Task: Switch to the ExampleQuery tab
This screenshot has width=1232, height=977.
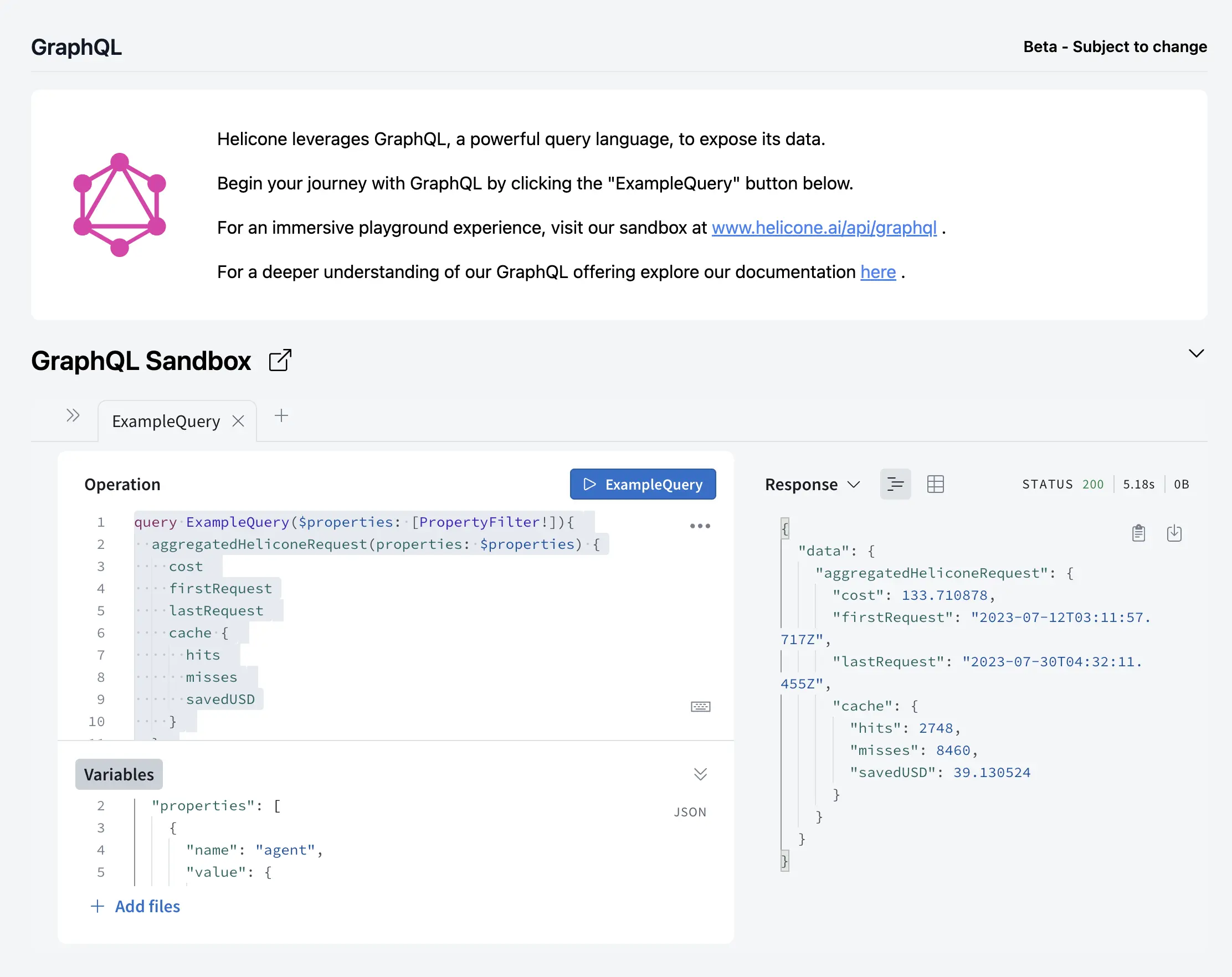Action: [x=165, y=421]
